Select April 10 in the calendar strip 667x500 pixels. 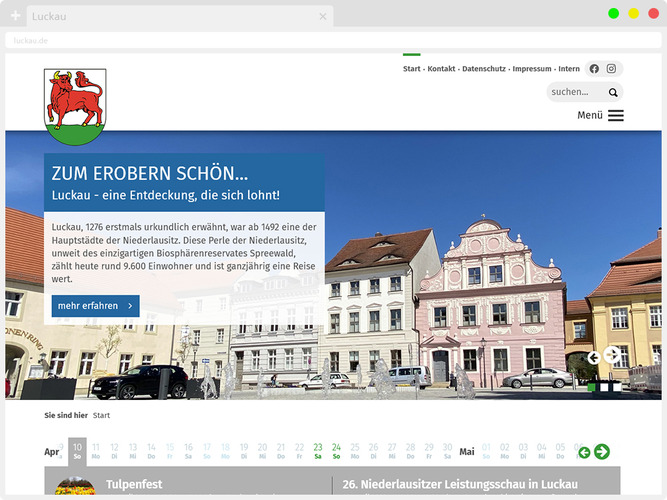(77, 451)
